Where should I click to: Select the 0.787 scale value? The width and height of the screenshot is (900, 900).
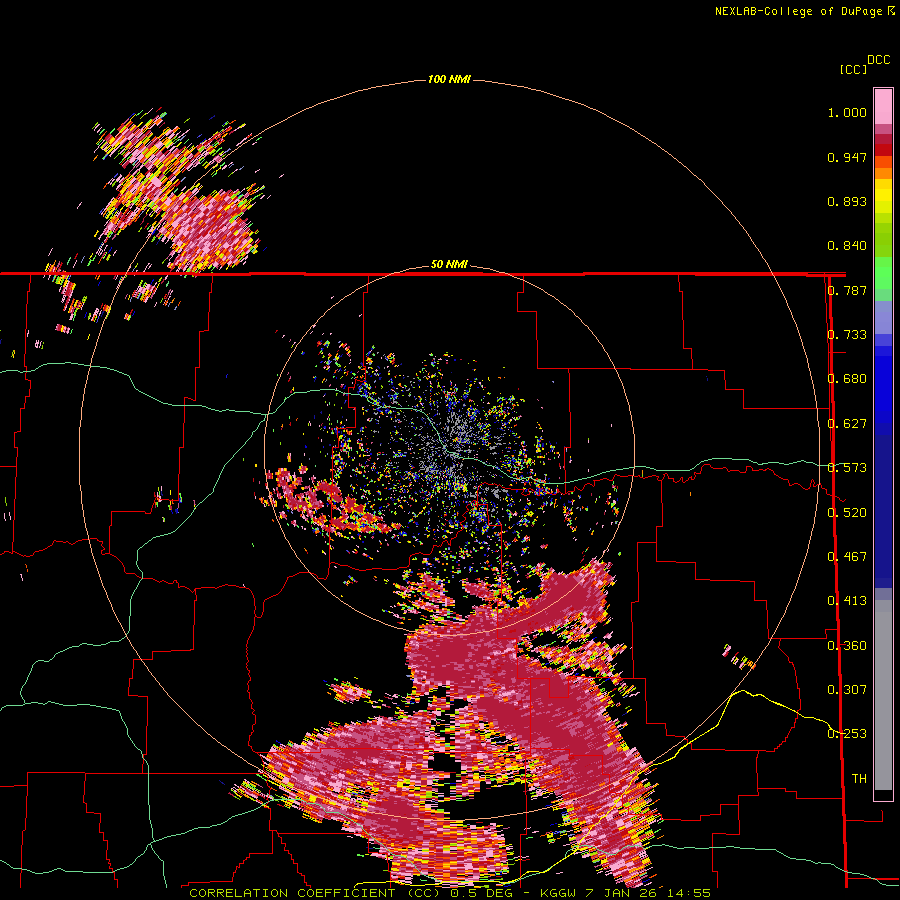tap(847, 290)
